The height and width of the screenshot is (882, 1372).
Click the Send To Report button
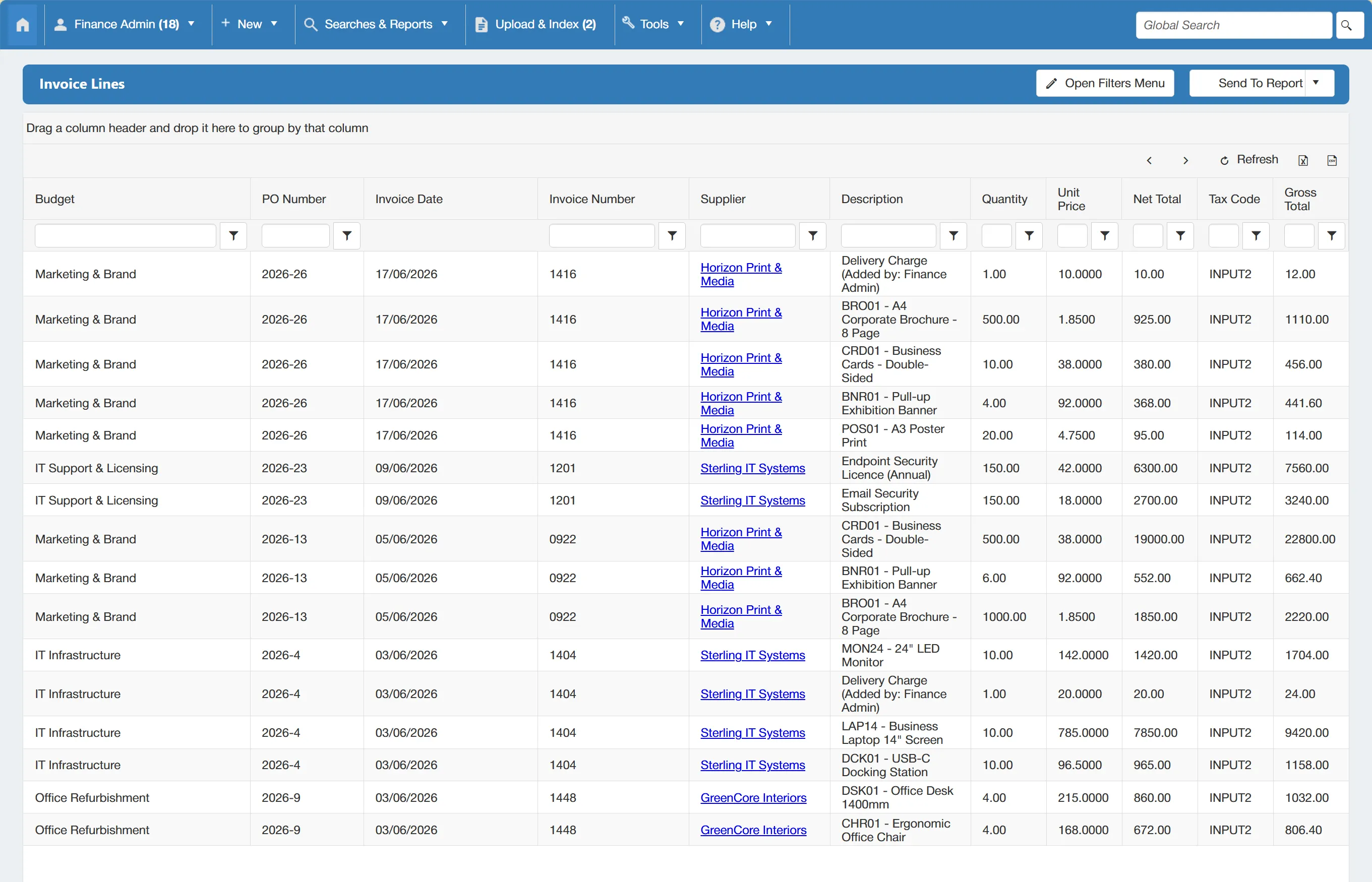1247,83
